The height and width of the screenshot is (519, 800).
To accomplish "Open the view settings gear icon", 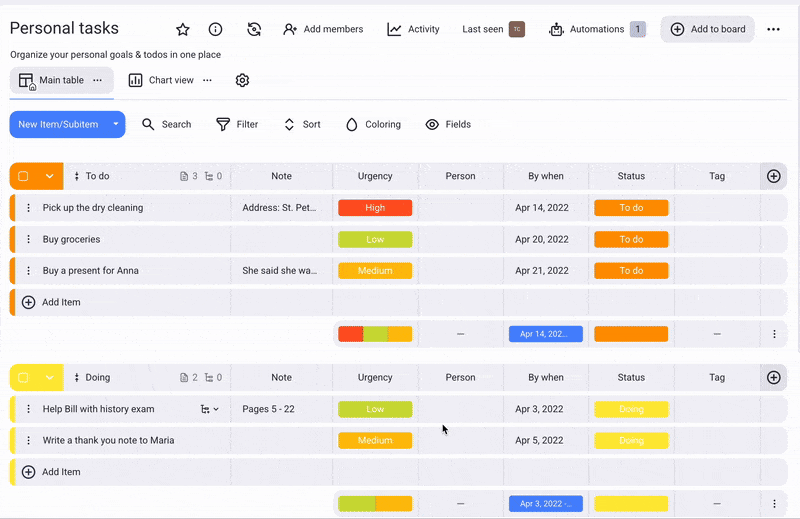I will [x=242, y=80].
